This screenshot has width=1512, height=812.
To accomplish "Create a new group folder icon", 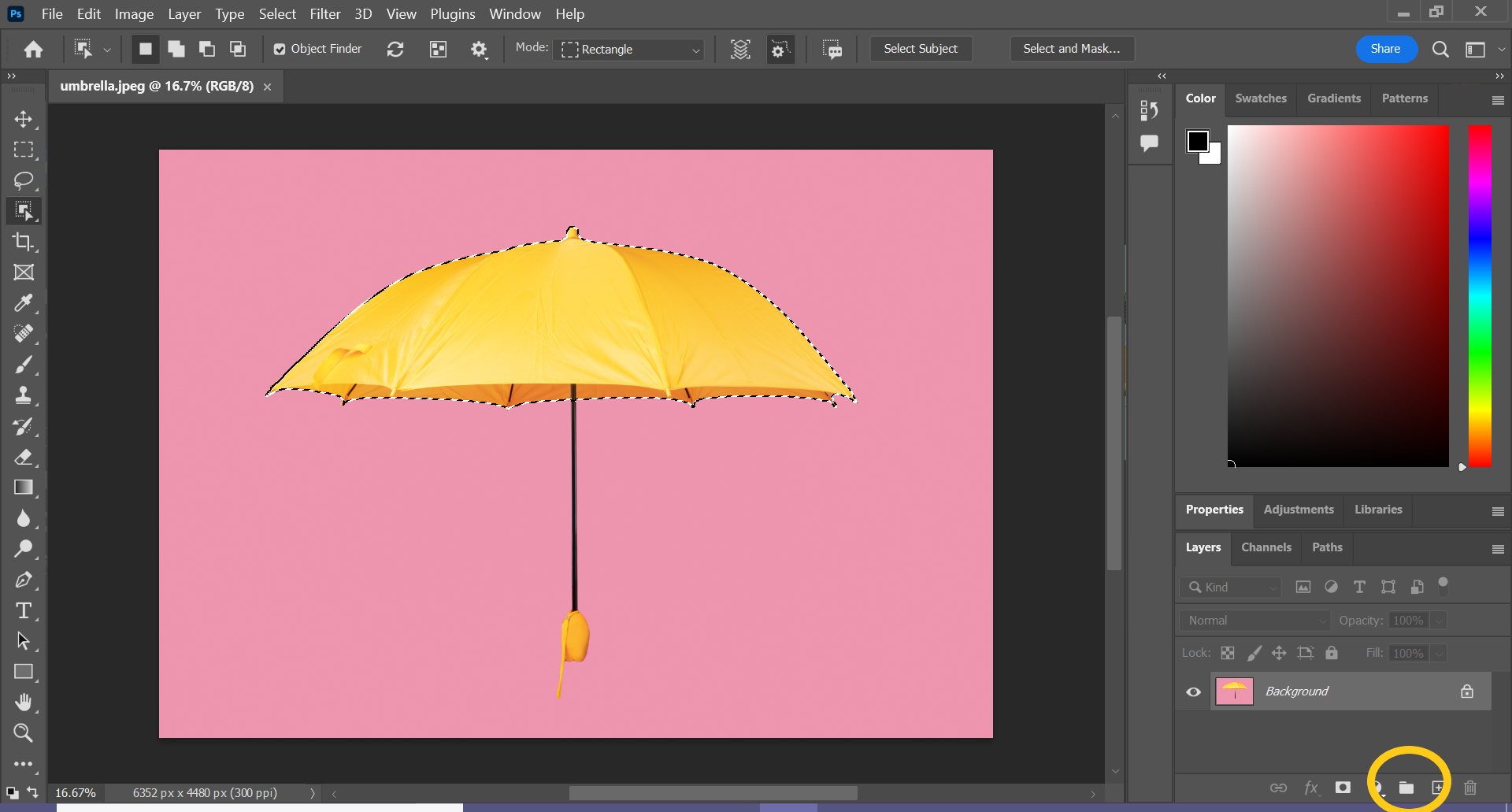I will (1406, 788).
